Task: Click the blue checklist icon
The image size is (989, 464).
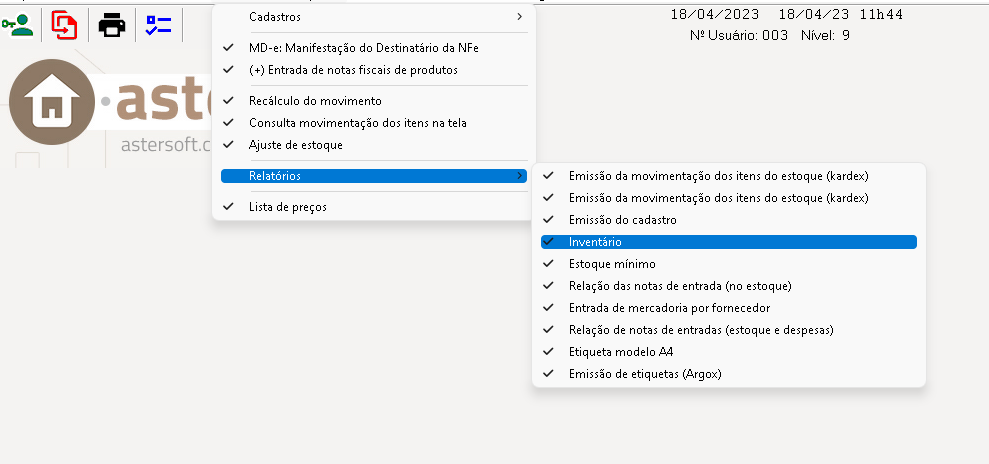Action: pos(159,25)
